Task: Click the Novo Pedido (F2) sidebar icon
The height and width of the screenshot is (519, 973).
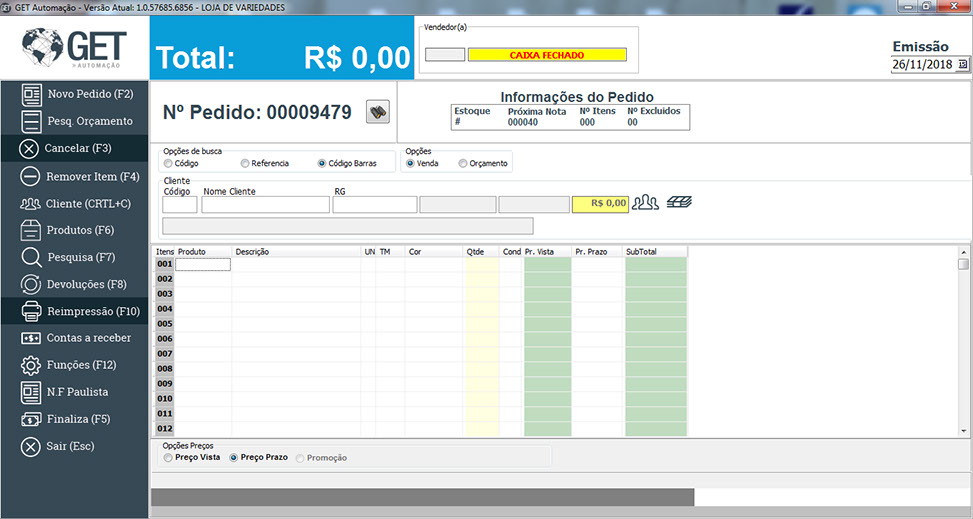Action: point(31,94)
